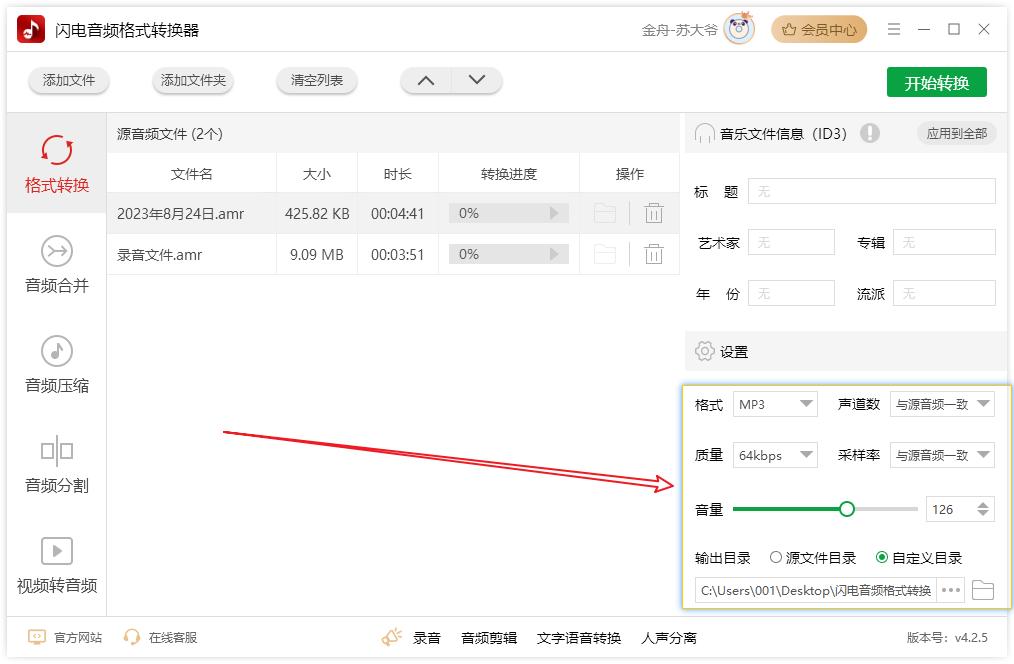Image resolution: width=1014 pixels, height=664 pixels.
Task: Play 2023年8月24日.amr using progress bar arrow
Action: pyautogui.click(x=554, y=213)
